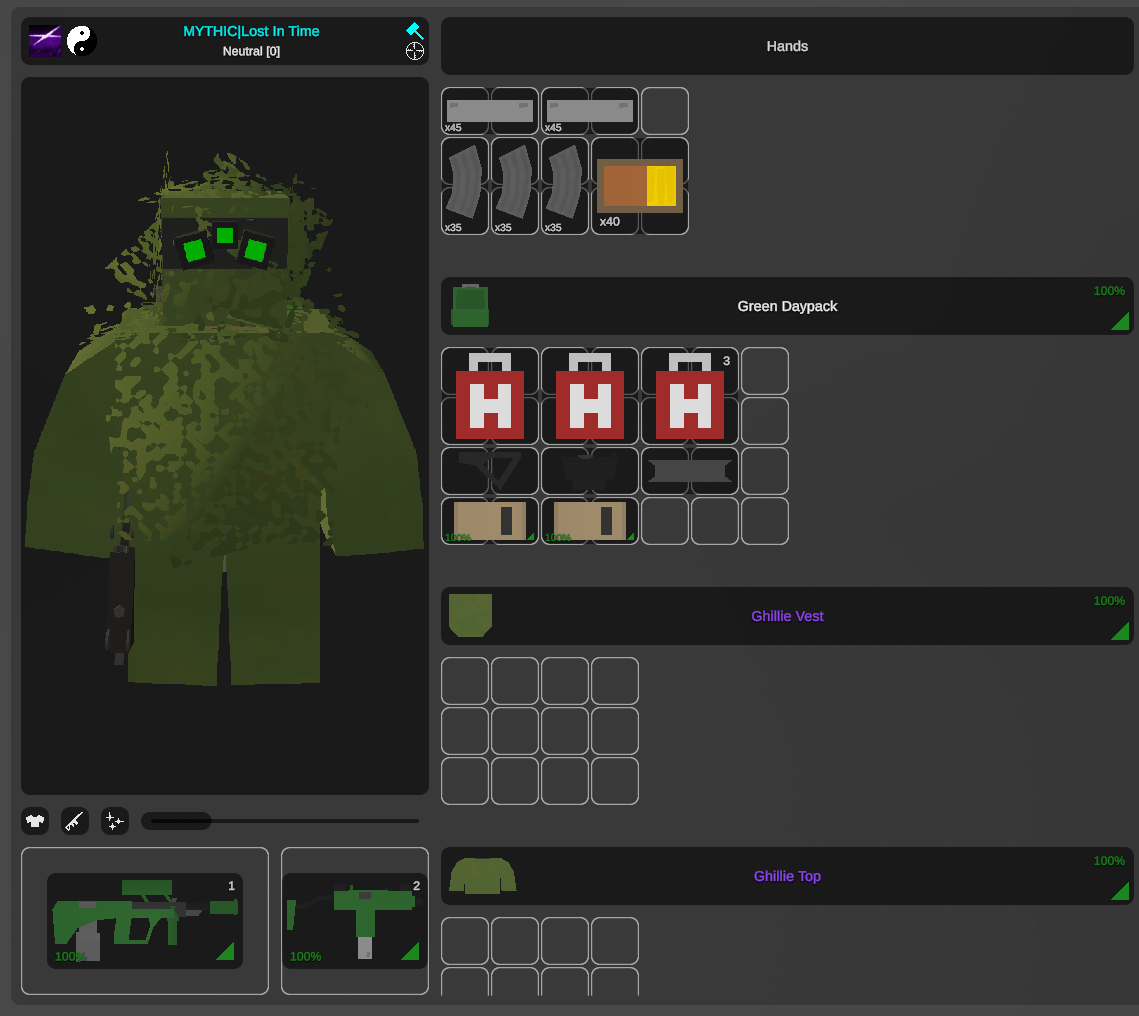Click the Ghillie Top shirt icon

[x=482, y=876]
